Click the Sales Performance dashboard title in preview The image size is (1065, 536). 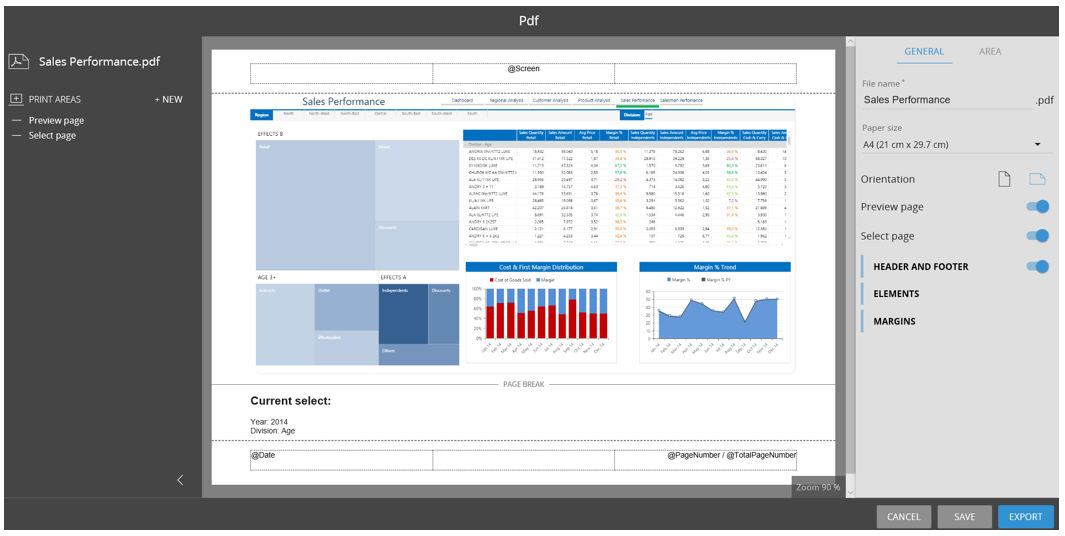(344, 101)
